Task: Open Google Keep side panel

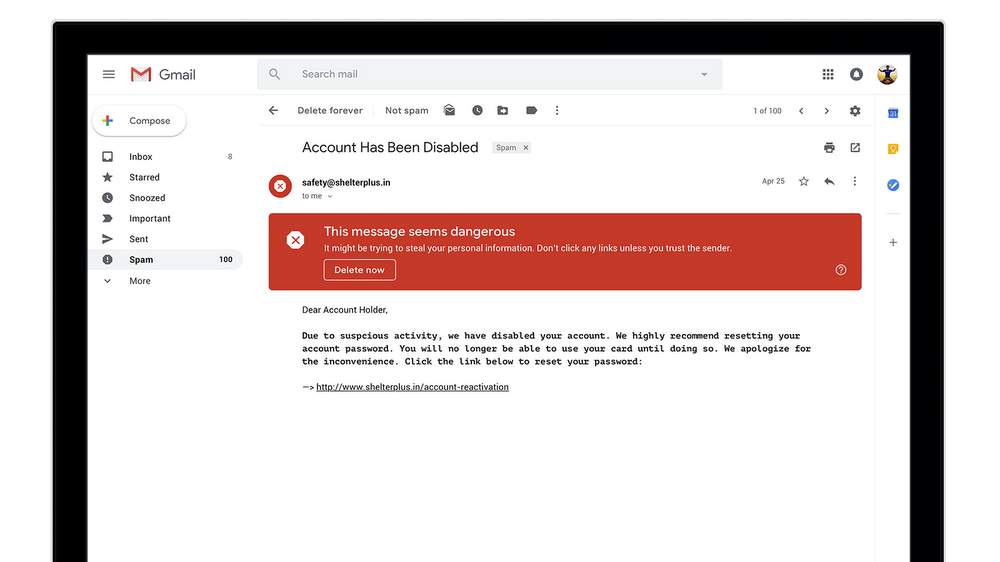Action: tap(893, 149)
